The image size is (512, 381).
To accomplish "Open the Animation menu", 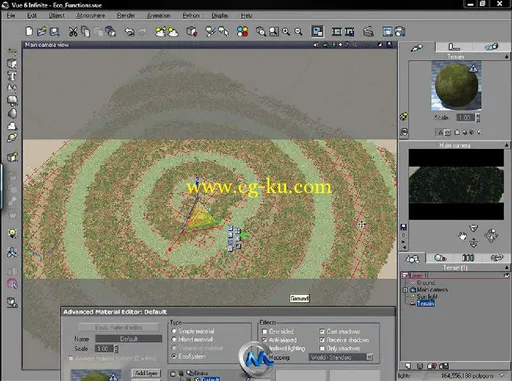I will 159,15.
